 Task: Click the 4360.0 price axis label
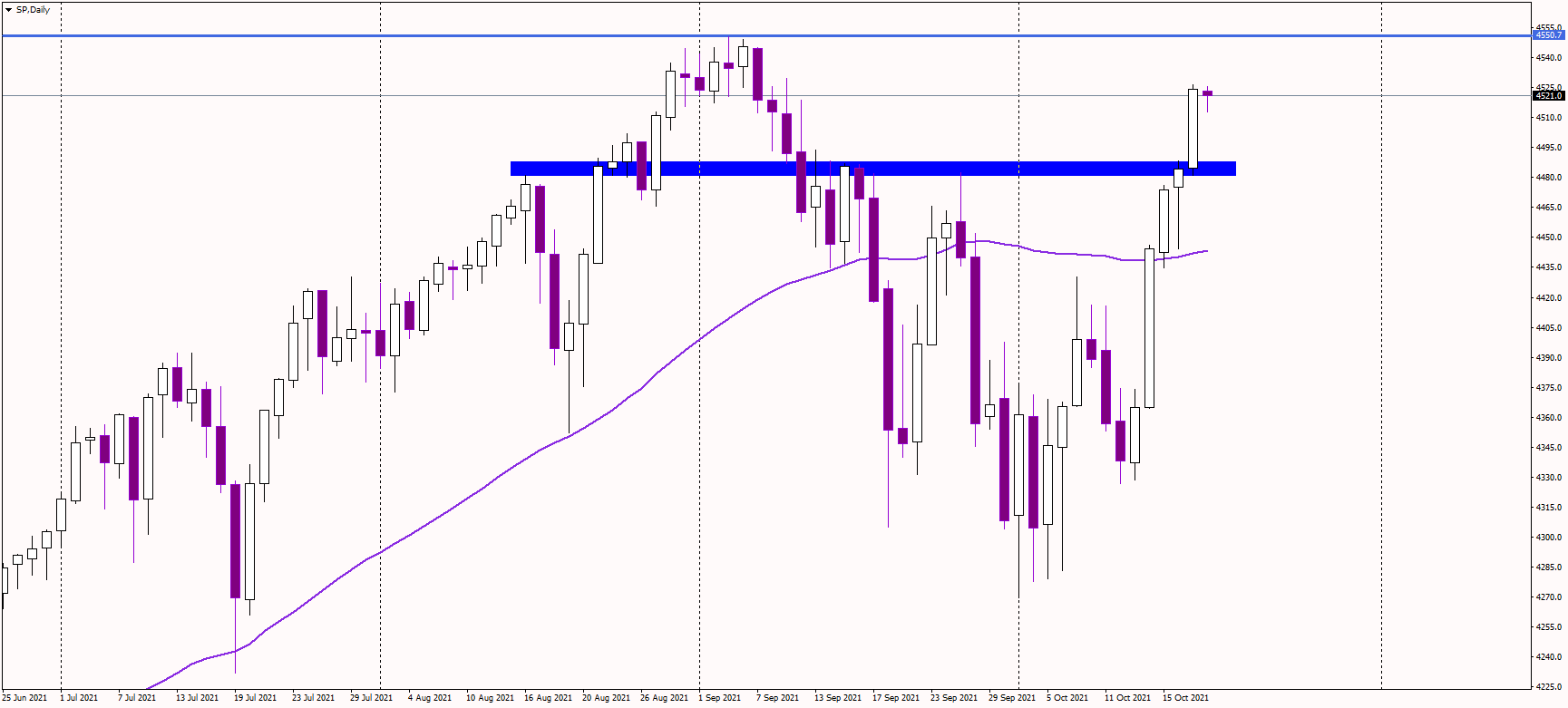click(1549, 418)
